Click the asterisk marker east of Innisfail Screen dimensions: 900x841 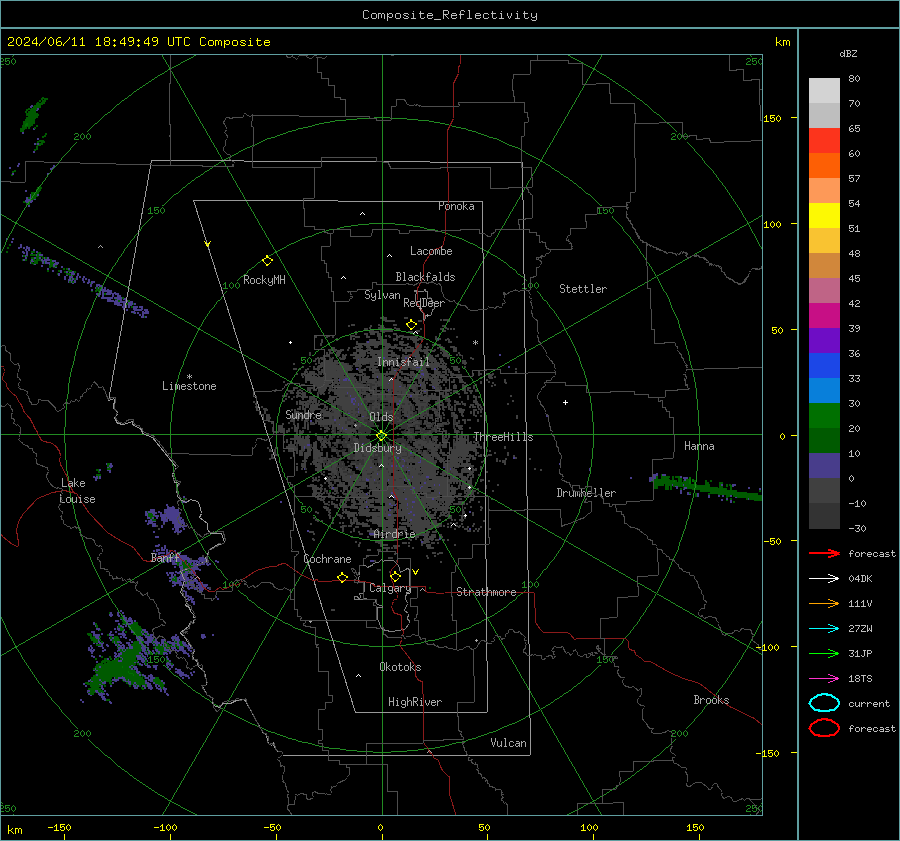point(475,343)
